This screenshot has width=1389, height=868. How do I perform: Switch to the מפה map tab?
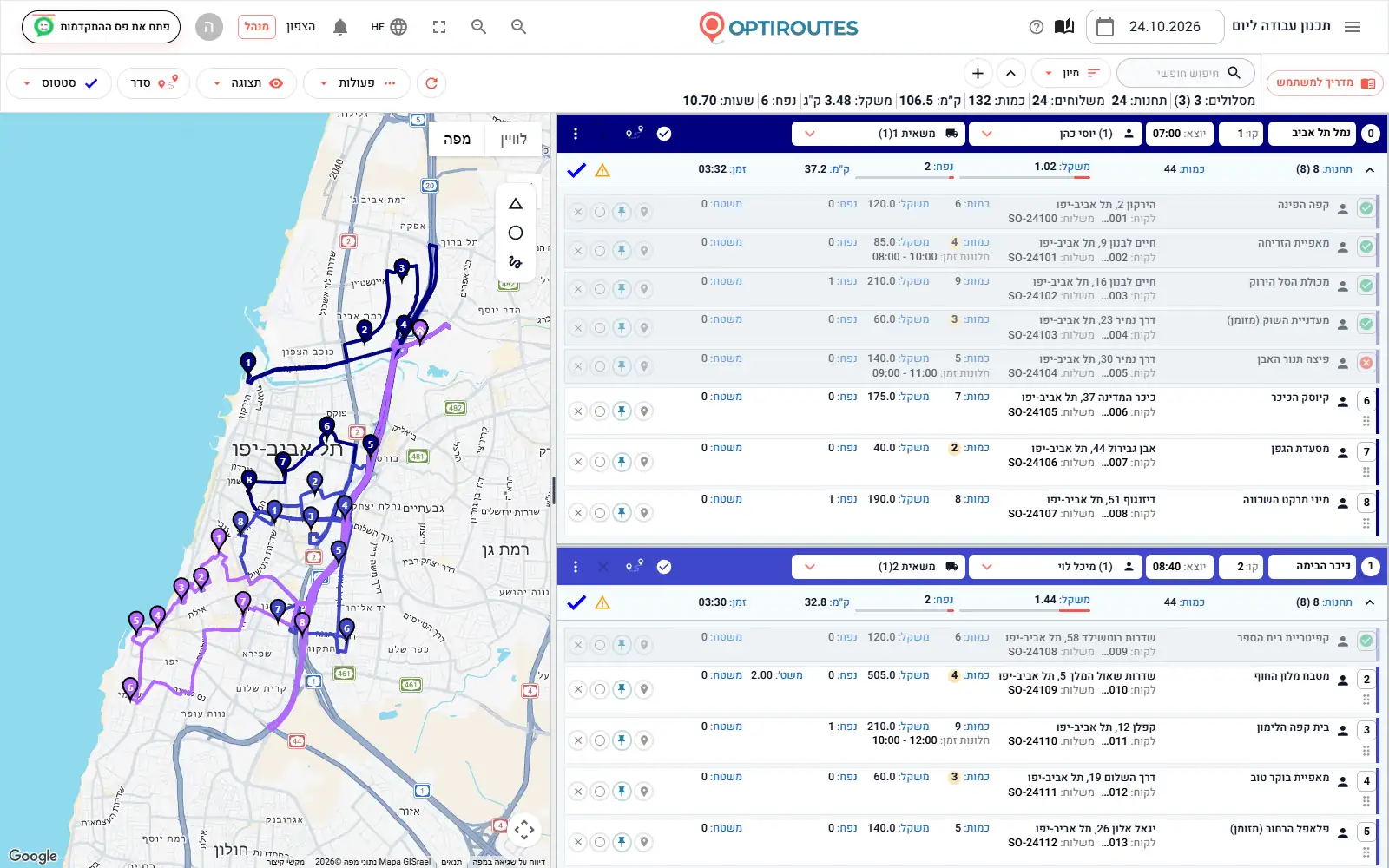pyautogui.click(x=457, y=139)
